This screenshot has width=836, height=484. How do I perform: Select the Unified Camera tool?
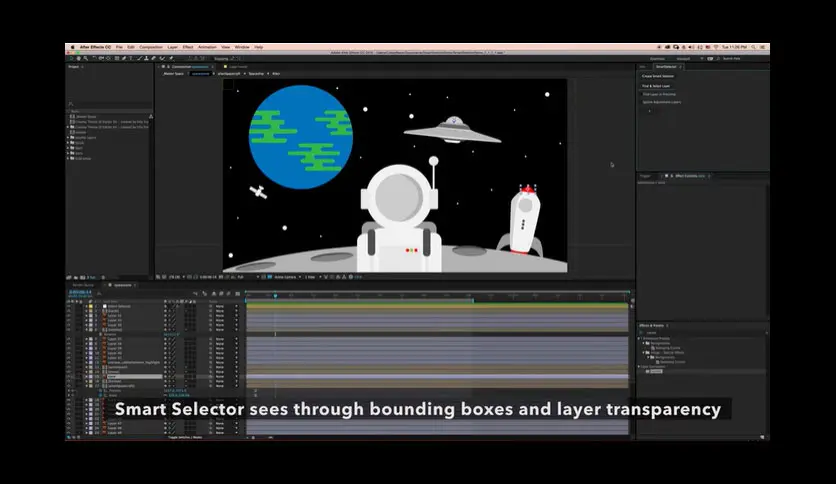point(101,59)
